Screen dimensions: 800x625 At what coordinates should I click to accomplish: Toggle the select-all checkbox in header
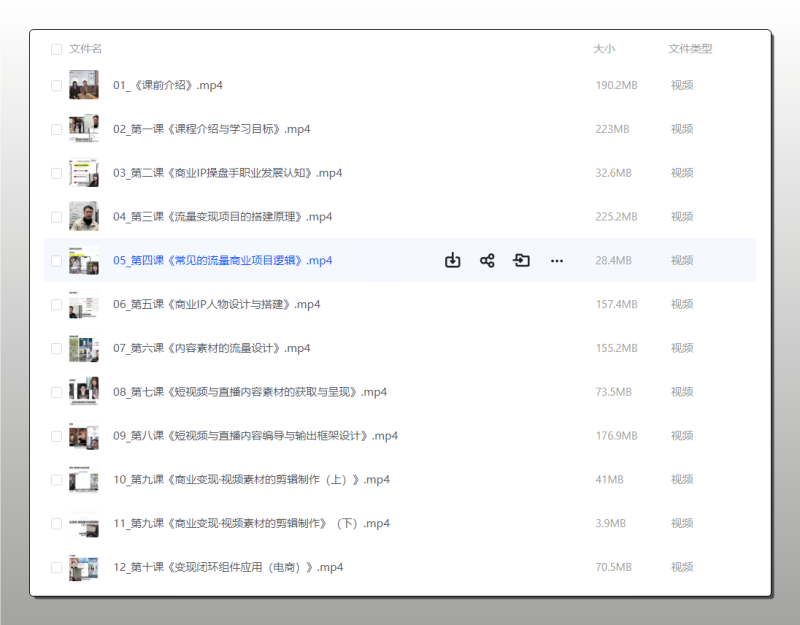[56, 49]
